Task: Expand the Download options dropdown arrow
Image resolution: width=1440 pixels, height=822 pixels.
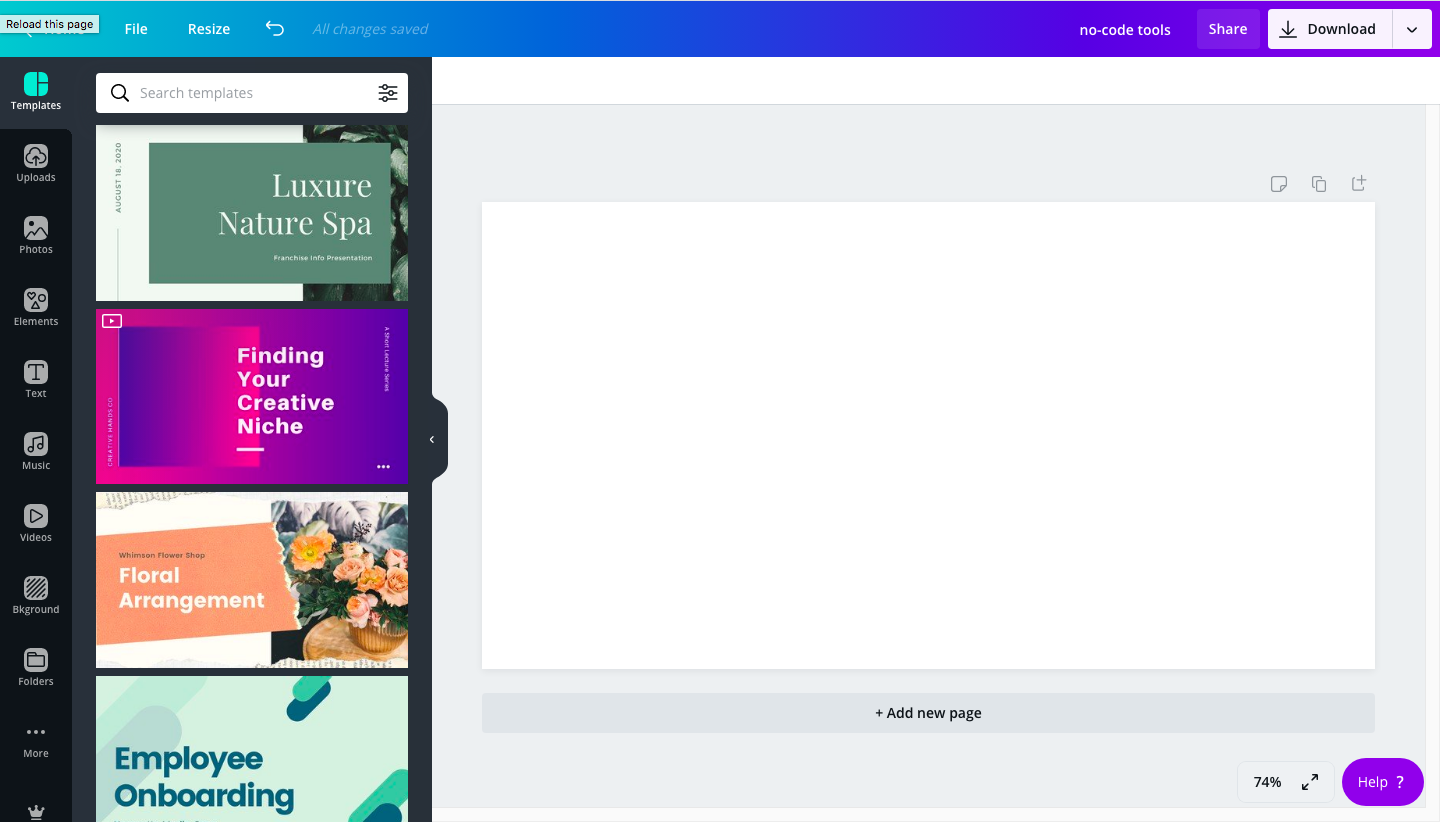Action: click(1412, 29)
